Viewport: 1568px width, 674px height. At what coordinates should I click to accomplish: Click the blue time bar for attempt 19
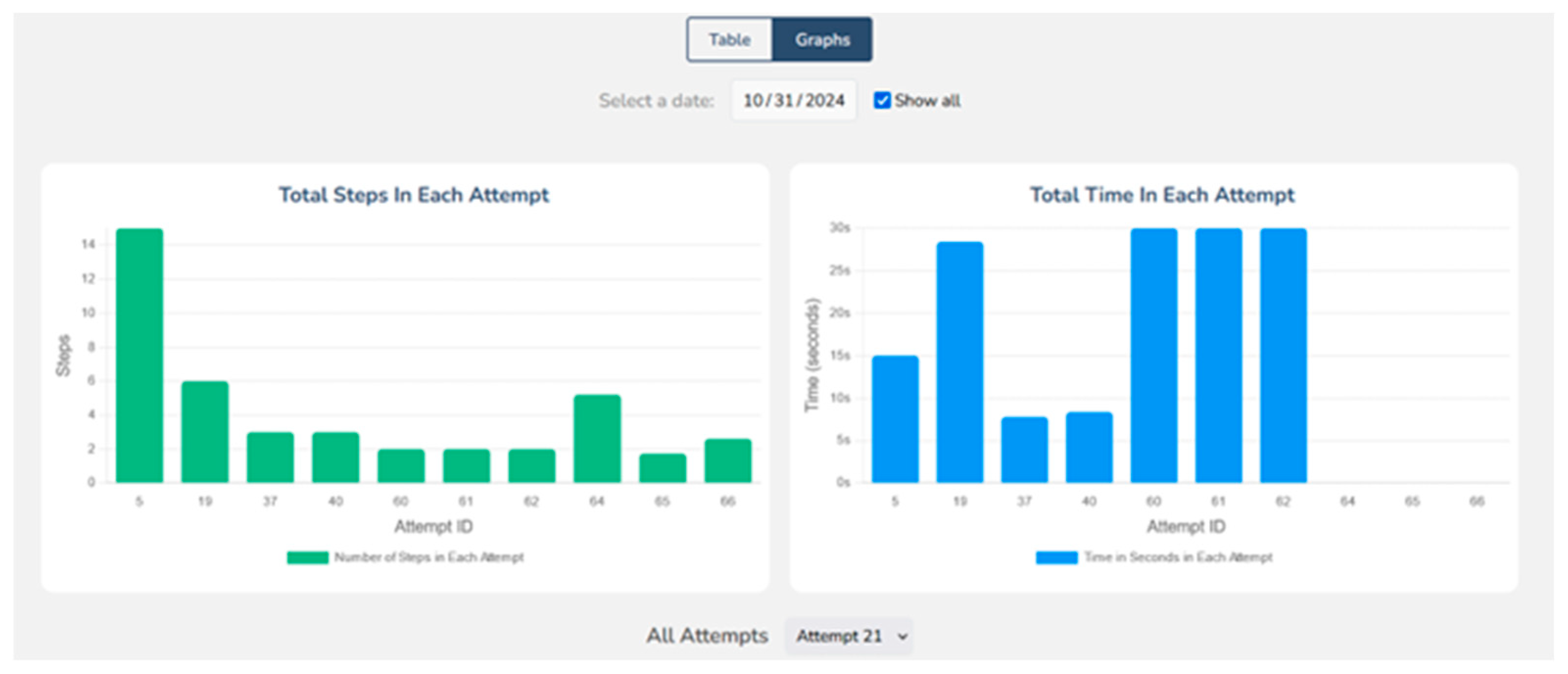(960, 362)
